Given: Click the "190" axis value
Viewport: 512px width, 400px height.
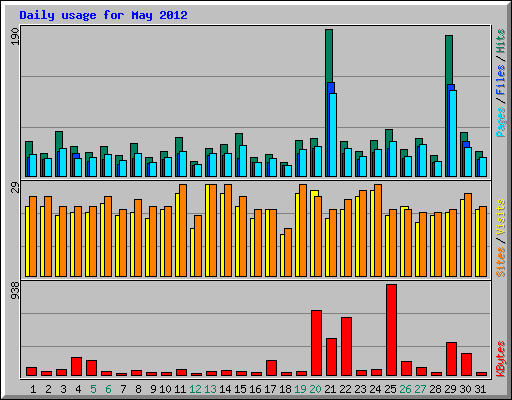Looking at the screenshot, I should tap(15, 37).
